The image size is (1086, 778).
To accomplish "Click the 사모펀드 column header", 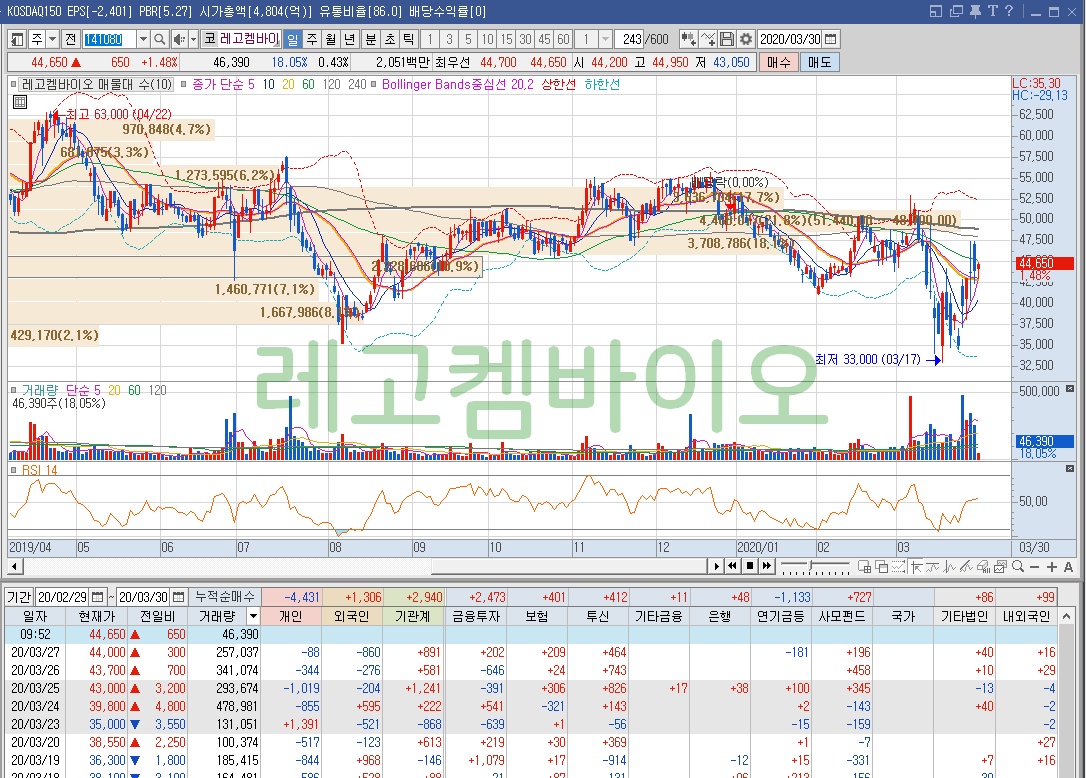I will (x=842, y=616).
